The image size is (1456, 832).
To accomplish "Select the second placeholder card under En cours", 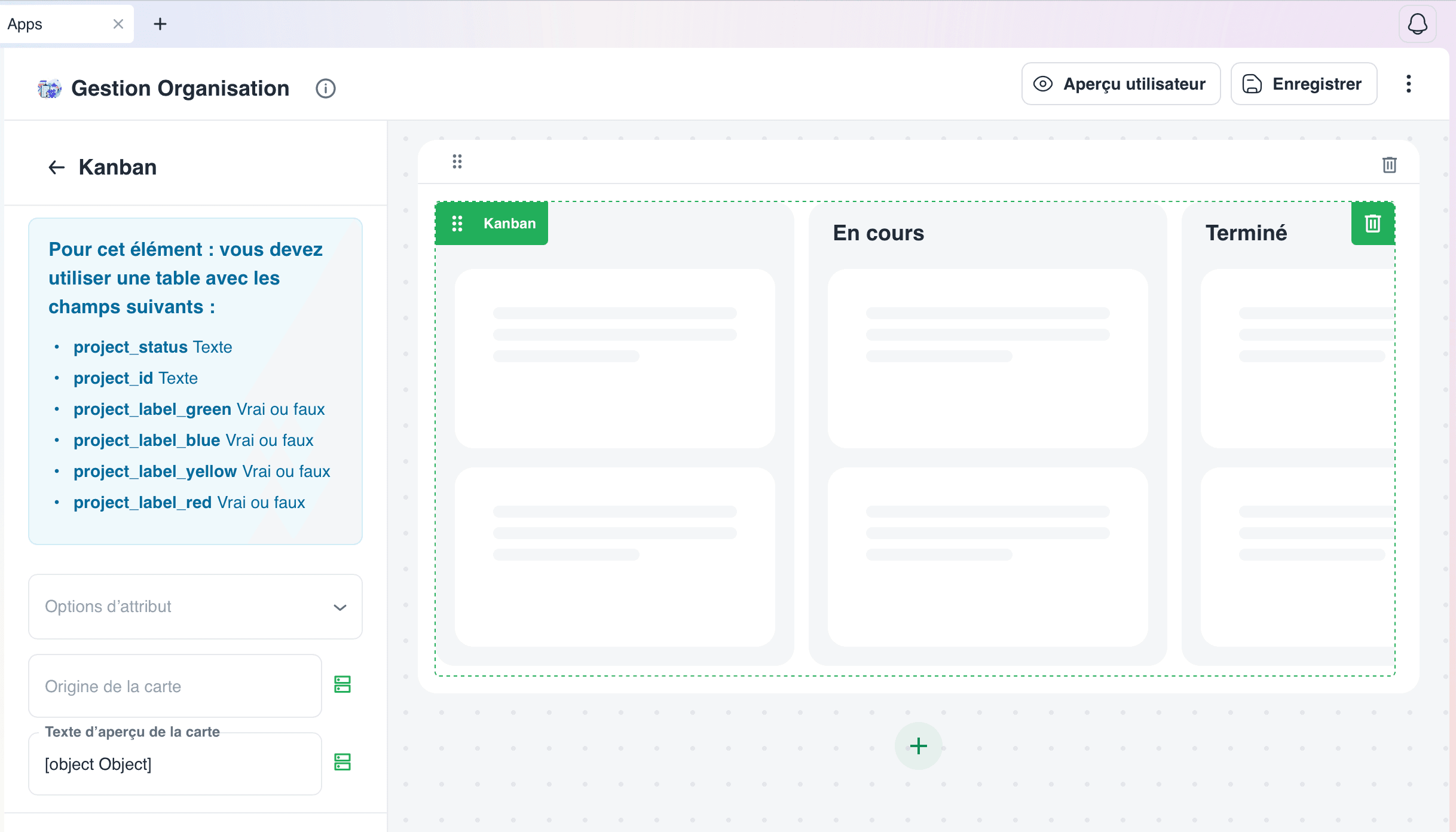I will click(987, 557).
